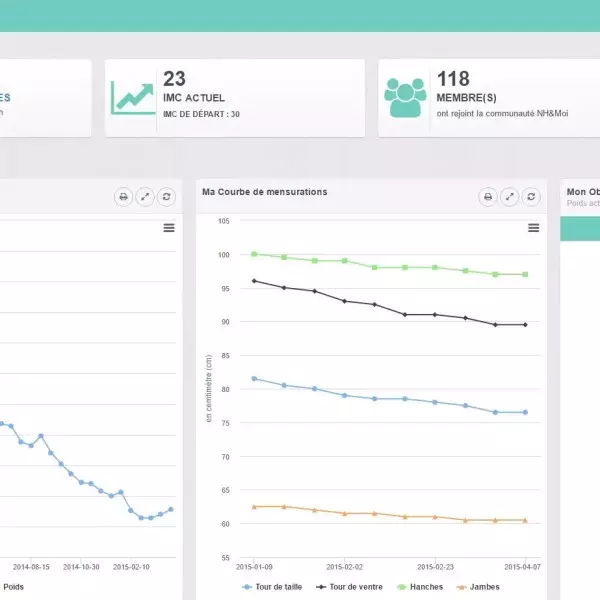Viewport: 600px width, 600px height.
Task: Click print icon on left weight panel
Action: pos(123,197)
